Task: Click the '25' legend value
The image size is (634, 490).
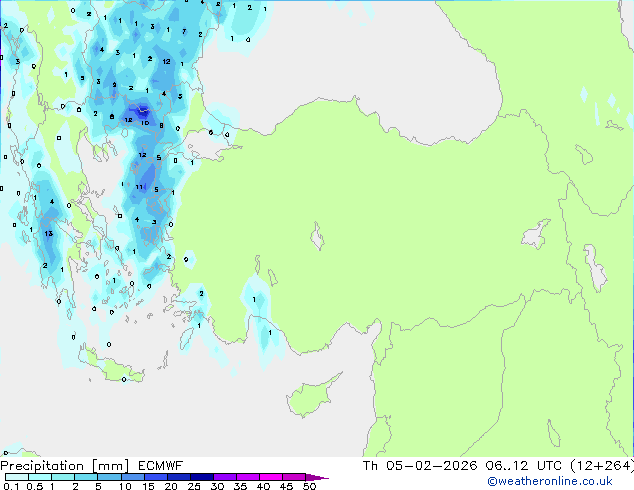Action: [194, 486]
